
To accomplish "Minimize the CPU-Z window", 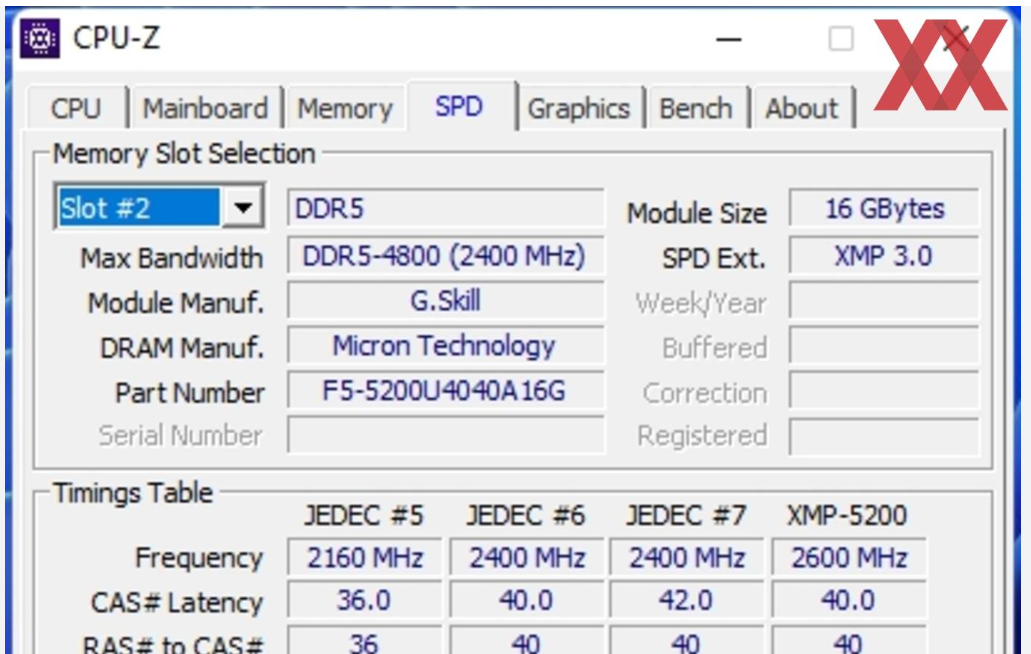I will (x=729, y=40).
